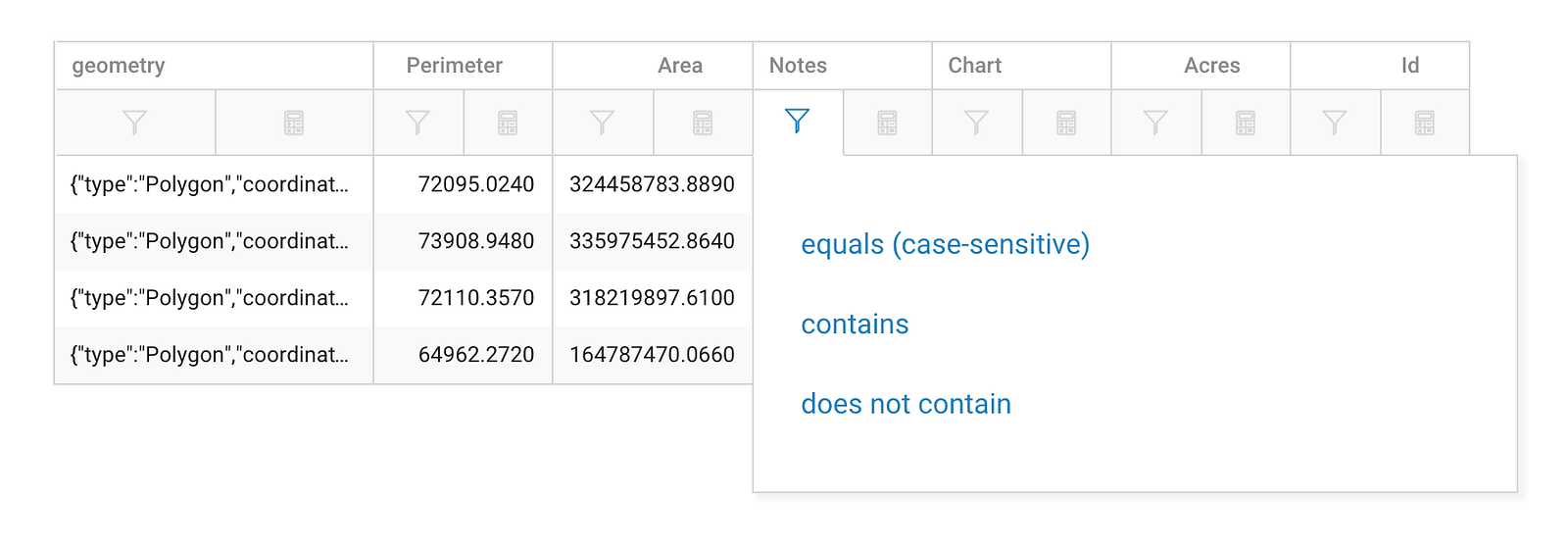Image resolution: width=1568 pixels, height=550 pixels.
Task: Pick the does not contain option
Action: [x=906, y=404]
